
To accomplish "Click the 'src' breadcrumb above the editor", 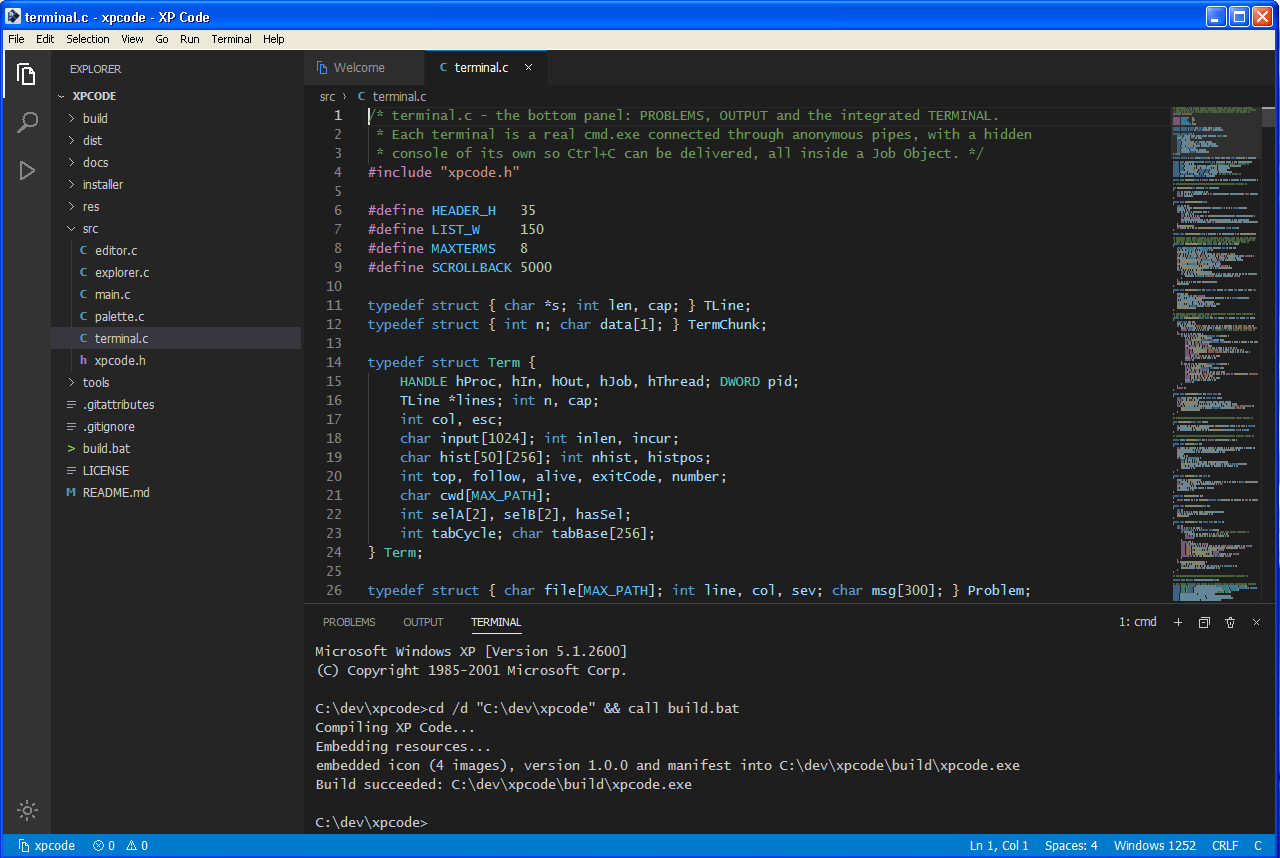I will (327, 96).
